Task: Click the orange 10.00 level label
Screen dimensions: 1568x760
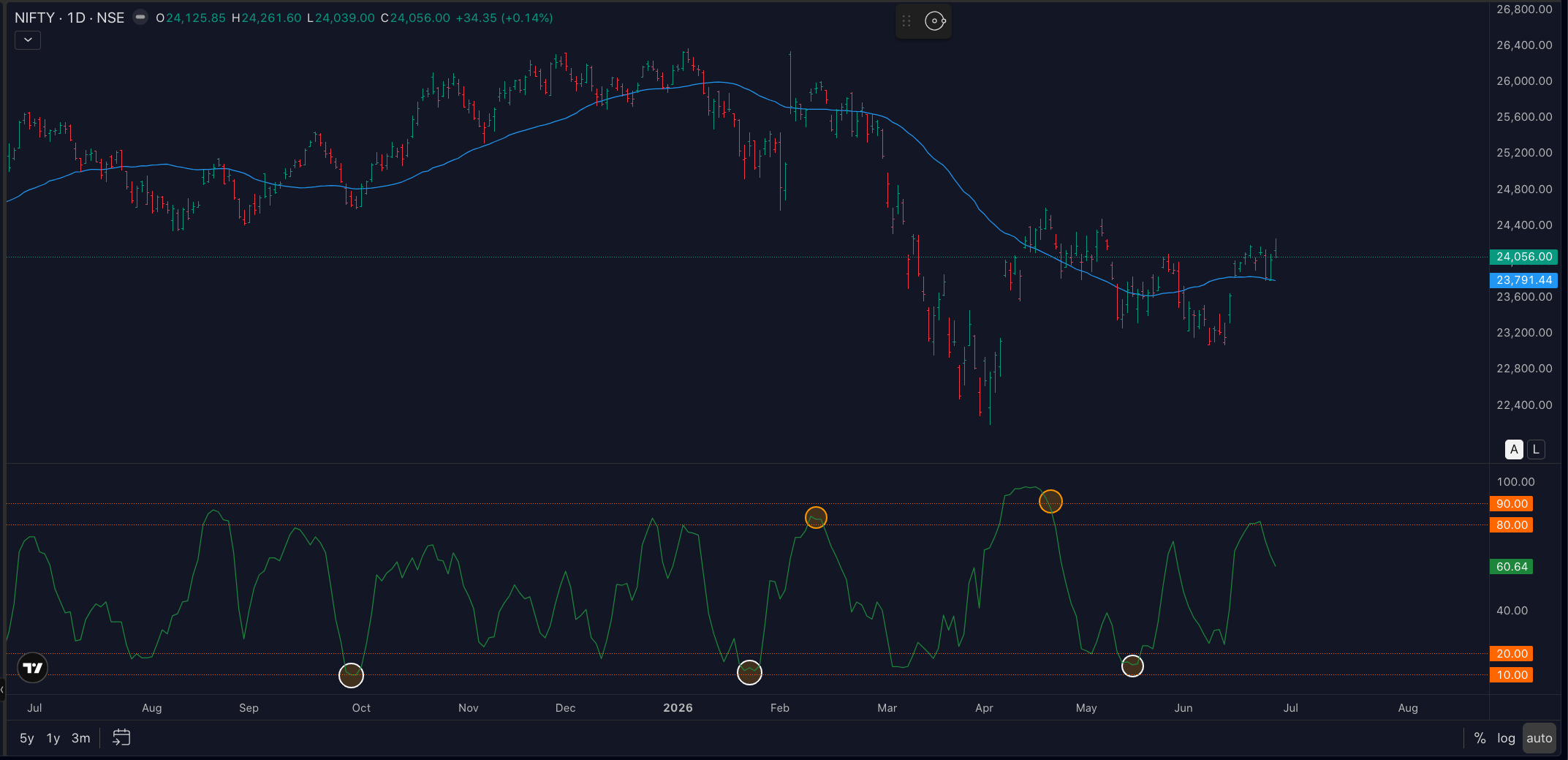Action: [1512, 675]
